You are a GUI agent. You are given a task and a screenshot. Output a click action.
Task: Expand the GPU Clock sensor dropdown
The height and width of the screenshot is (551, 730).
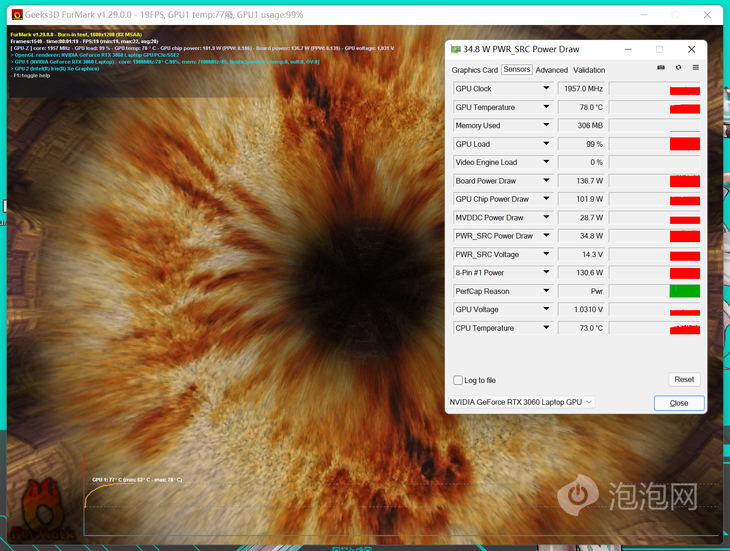tap(546, 89)
